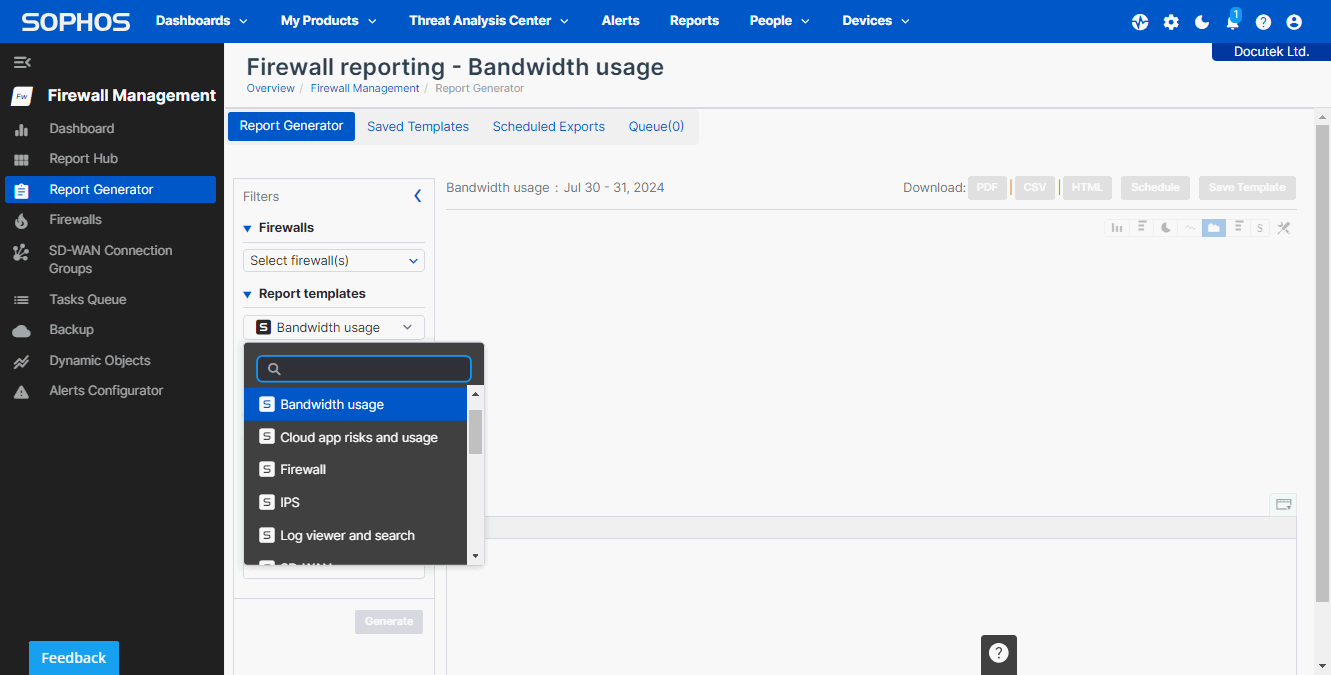The image size is (1331, 675).
Task: Select Cloud app risks and usage template
Action: point(356,437)
